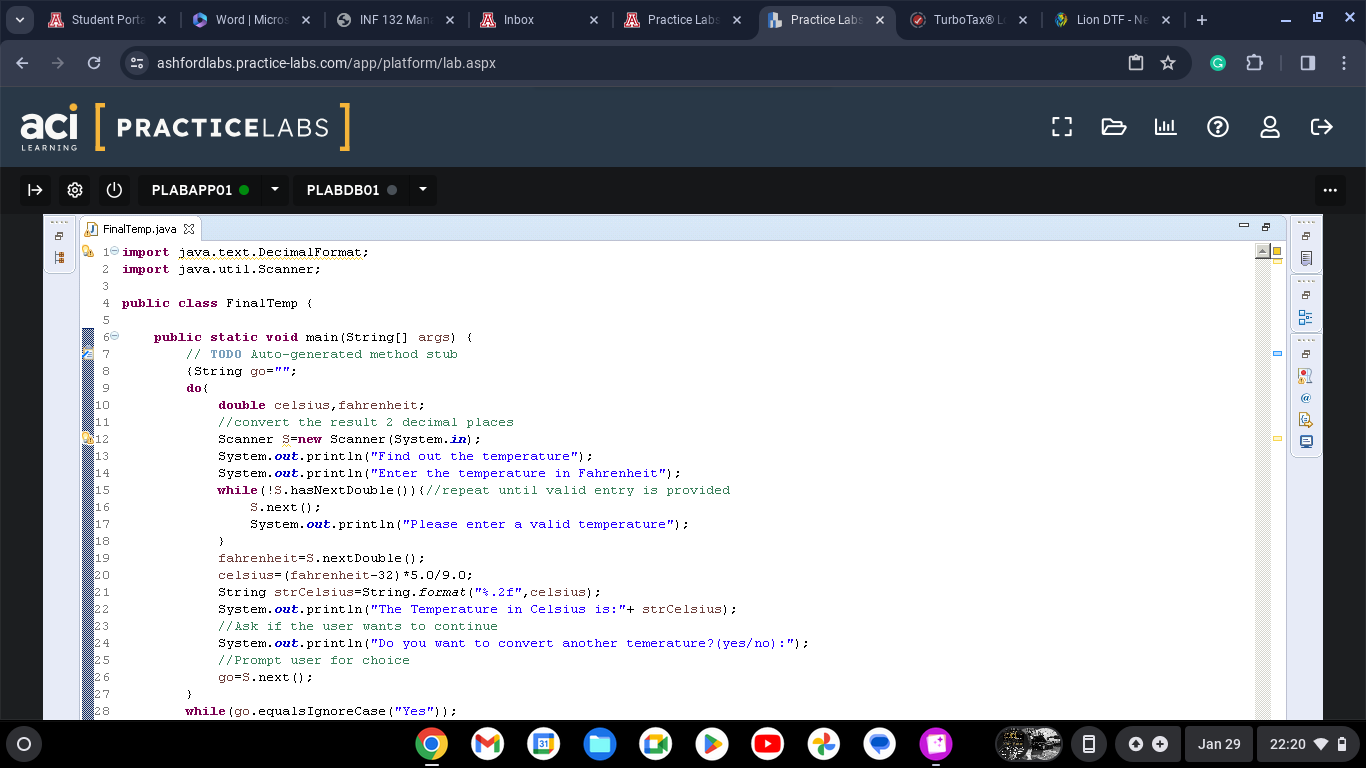Restore the middle right trim stack
The image size is (1366, 768).
pos(1306,295)
